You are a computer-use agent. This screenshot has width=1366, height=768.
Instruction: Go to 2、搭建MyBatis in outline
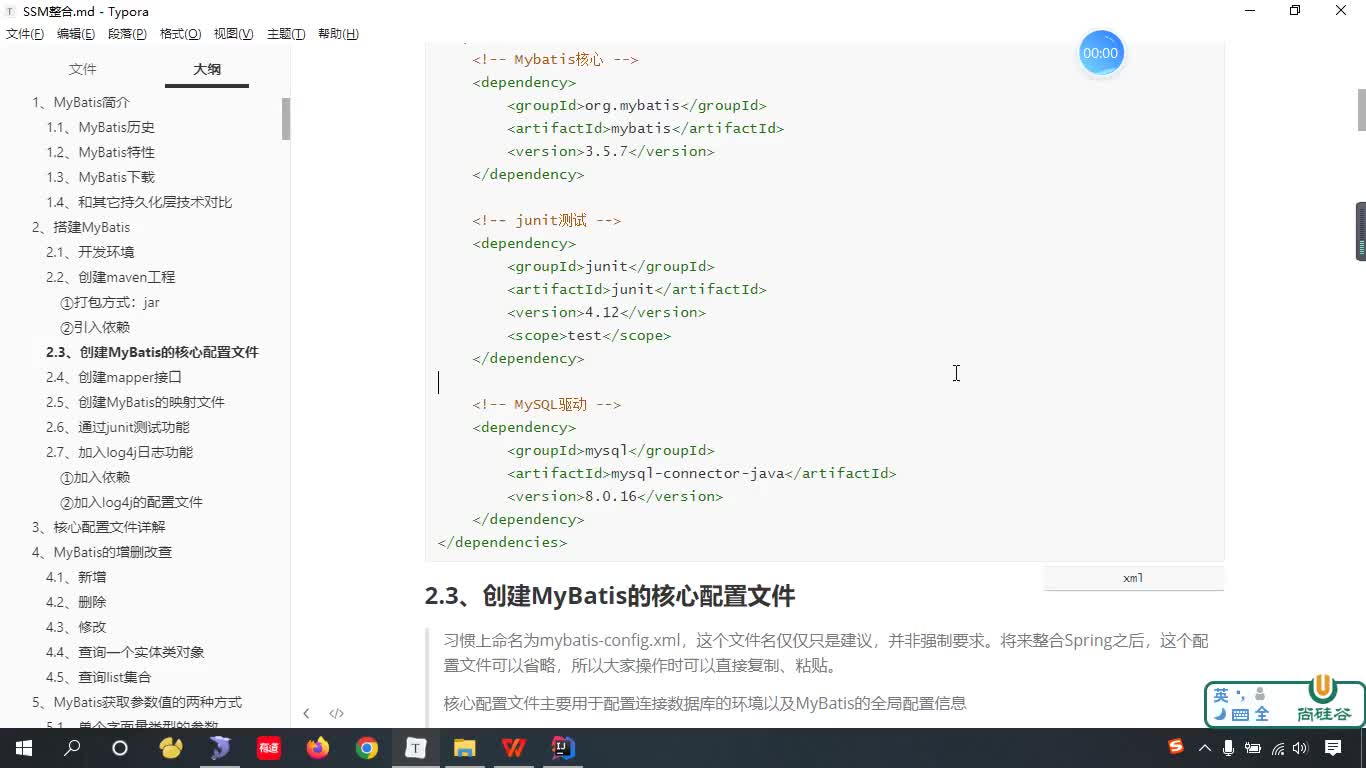coord(81,227)
